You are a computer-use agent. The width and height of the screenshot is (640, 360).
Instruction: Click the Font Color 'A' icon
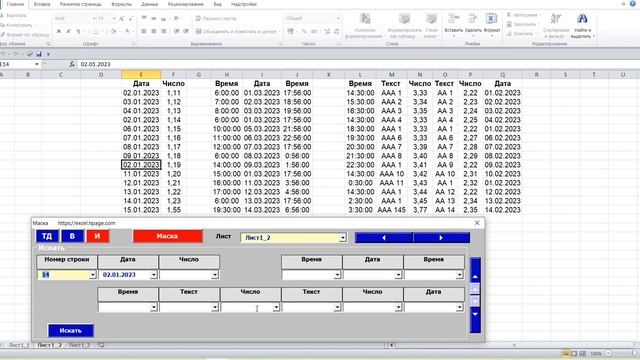127,31
